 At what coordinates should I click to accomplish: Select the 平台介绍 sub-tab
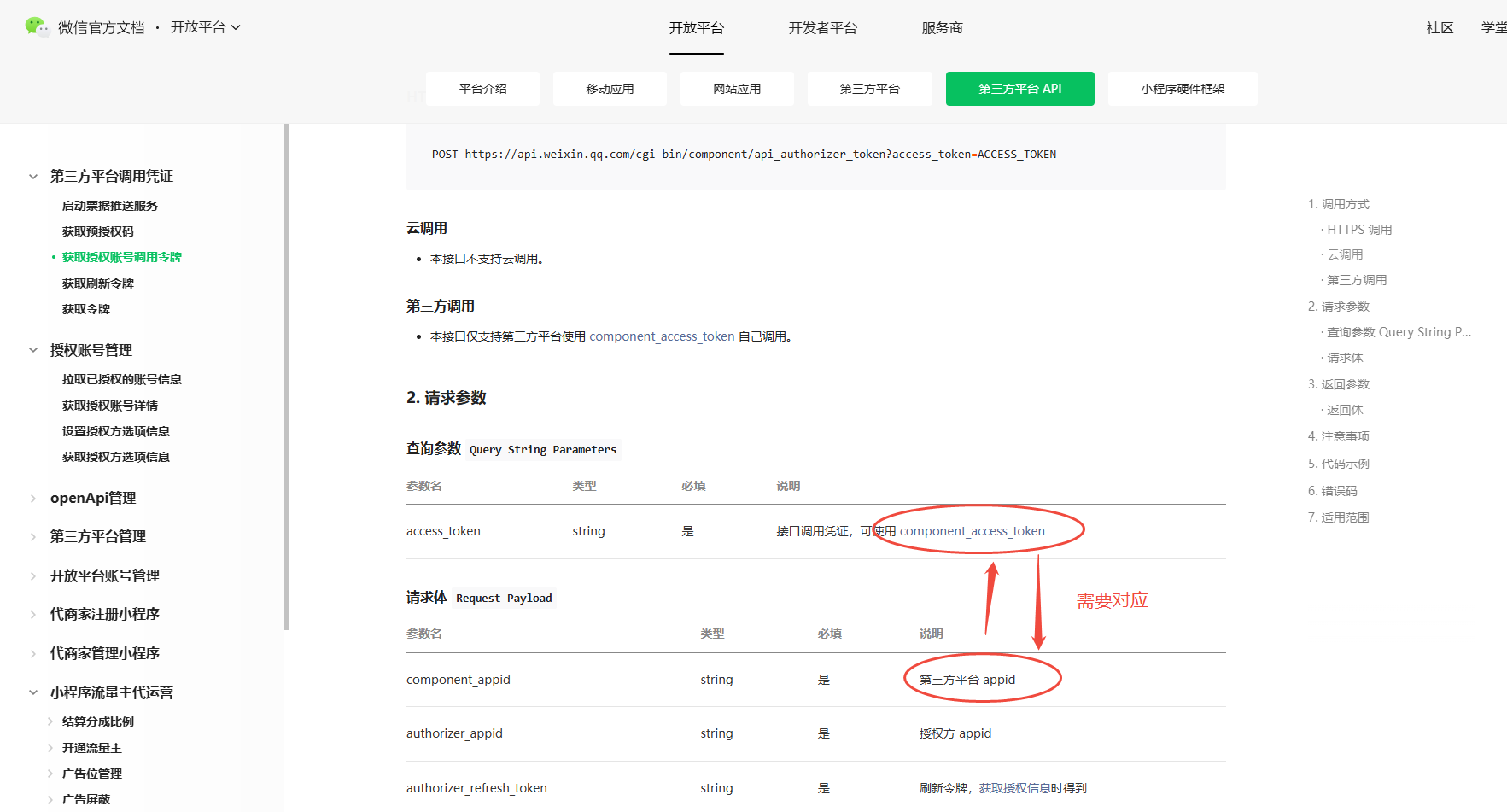(483, 89)
